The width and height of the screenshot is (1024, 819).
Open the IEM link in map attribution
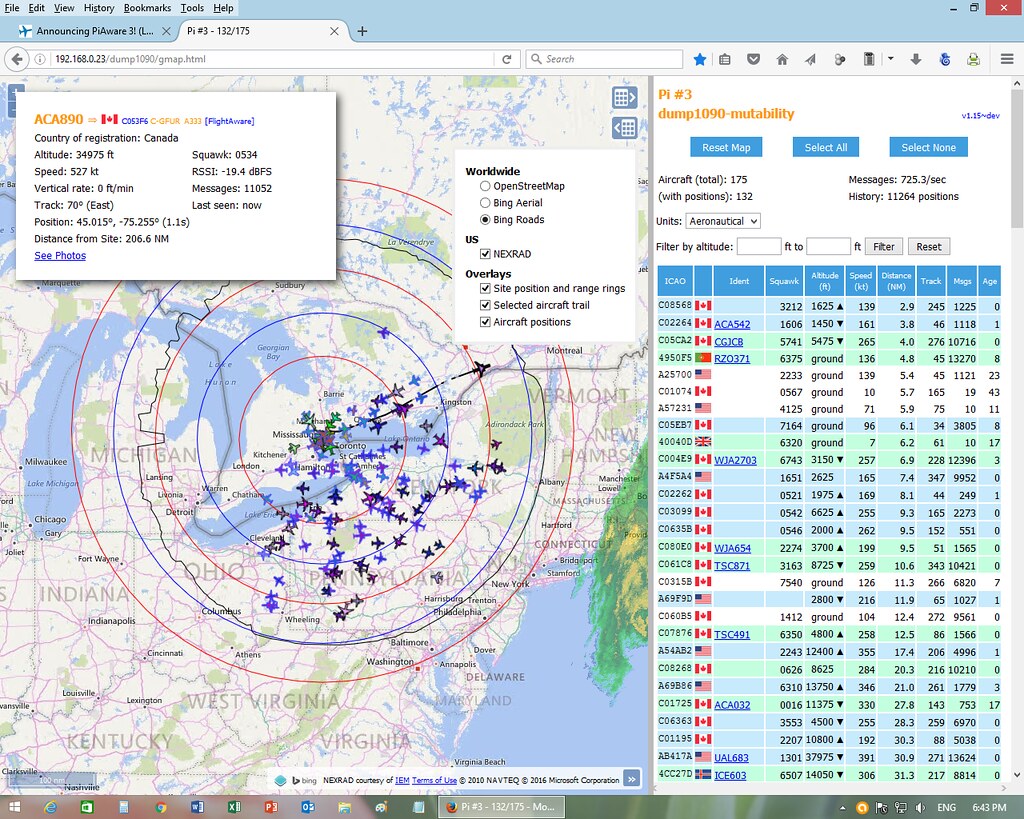[402, 780]
